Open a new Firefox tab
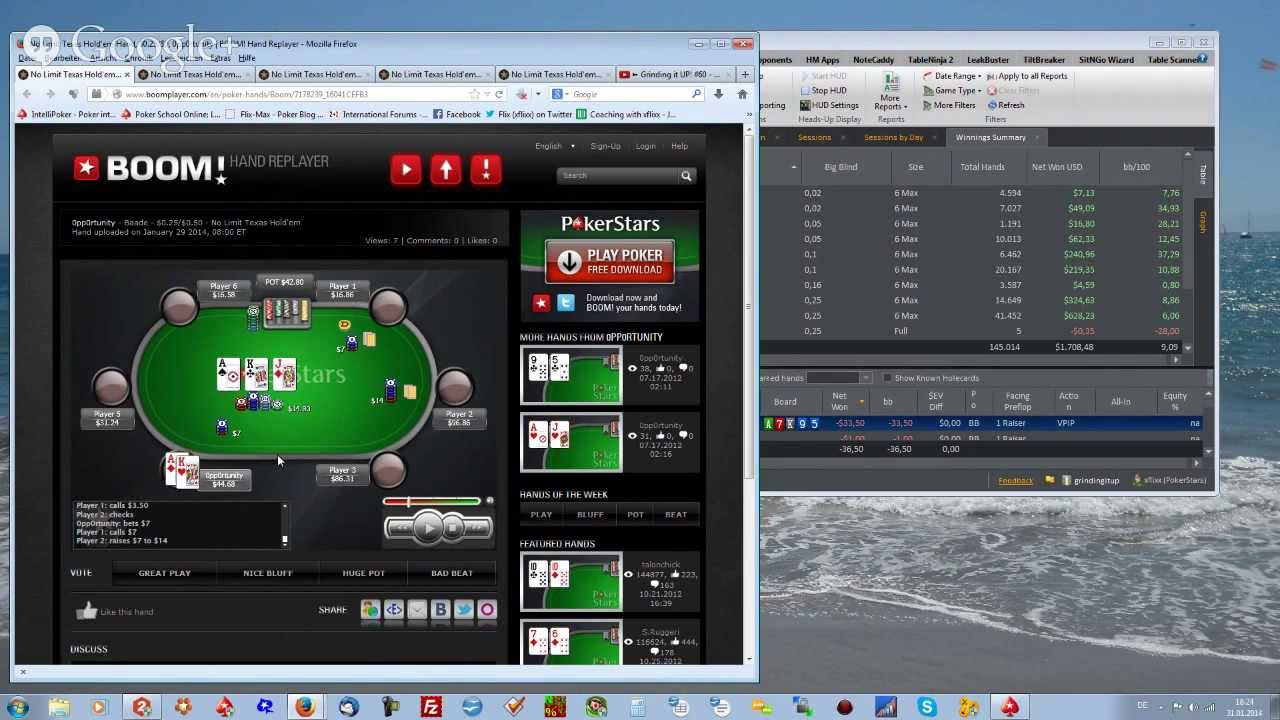1280x720 pixels. click(744, 74)
